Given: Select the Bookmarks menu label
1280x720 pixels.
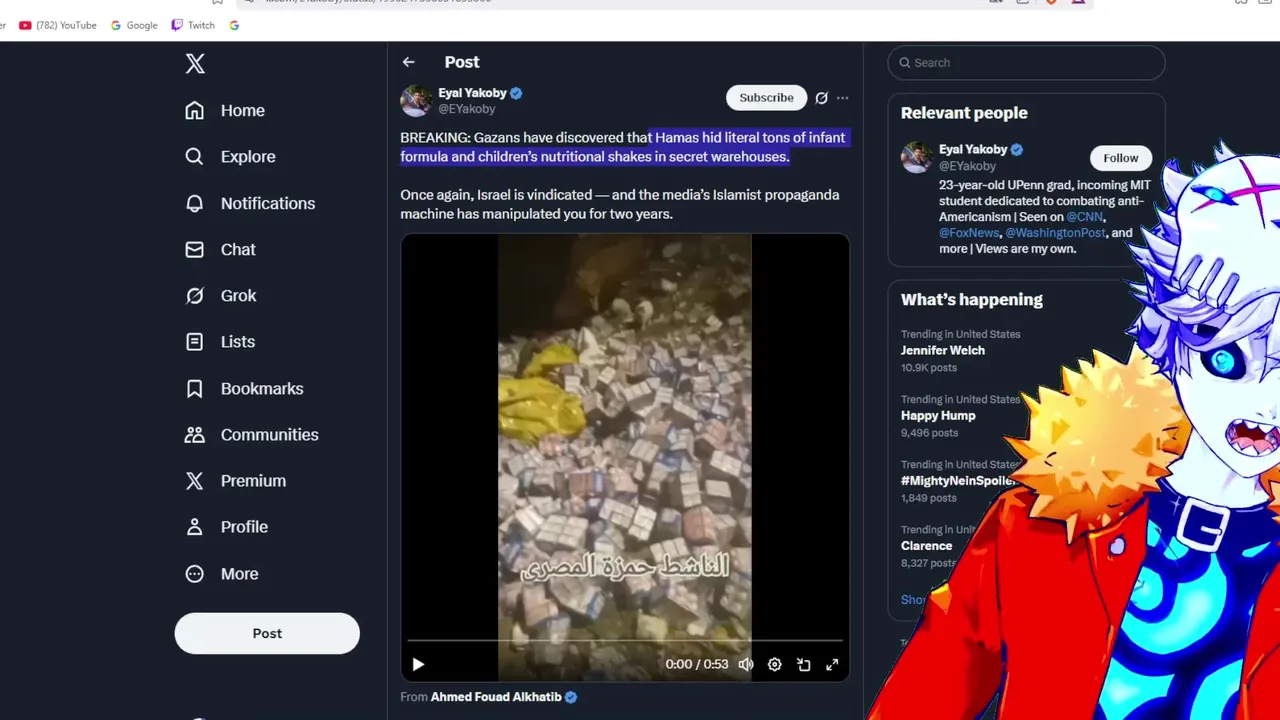Looking at the screenshot, I should tap(262, 388).
